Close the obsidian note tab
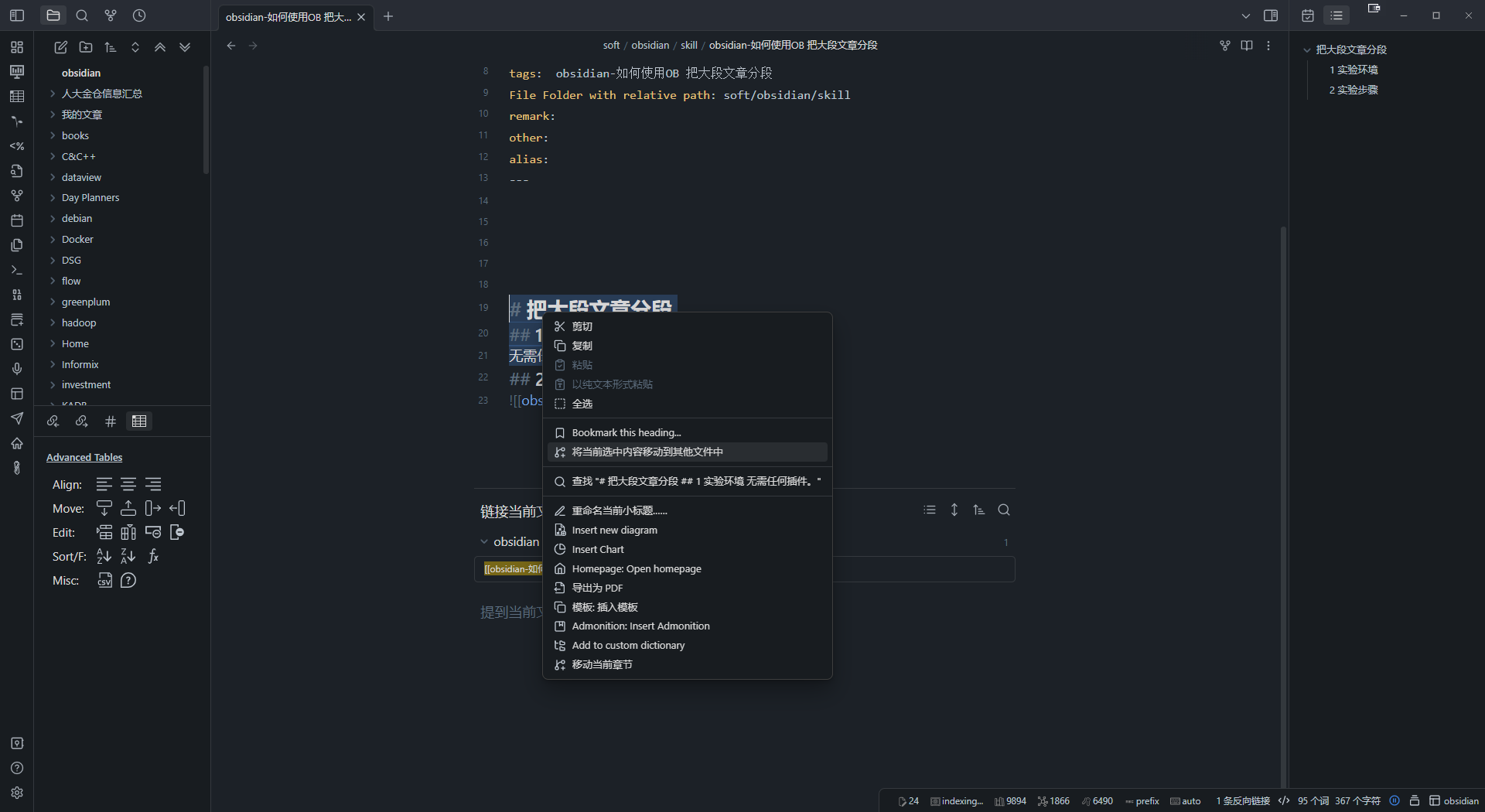 point(361,17)
